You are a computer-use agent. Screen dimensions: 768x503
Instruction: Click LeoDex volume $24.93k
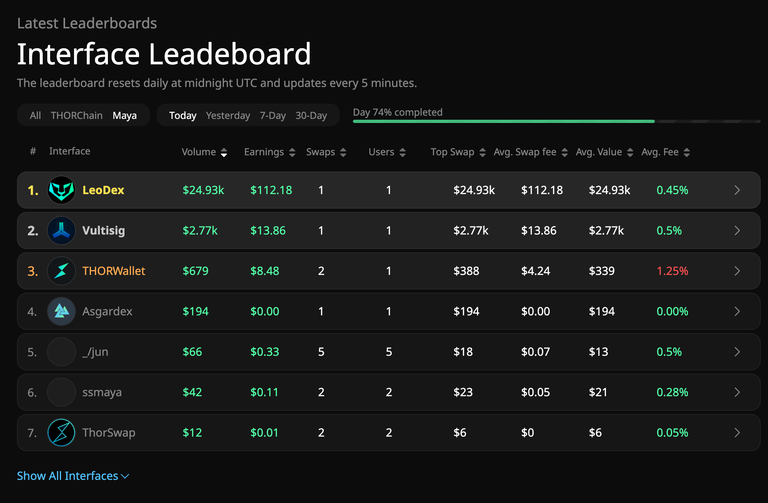(203, 190)
